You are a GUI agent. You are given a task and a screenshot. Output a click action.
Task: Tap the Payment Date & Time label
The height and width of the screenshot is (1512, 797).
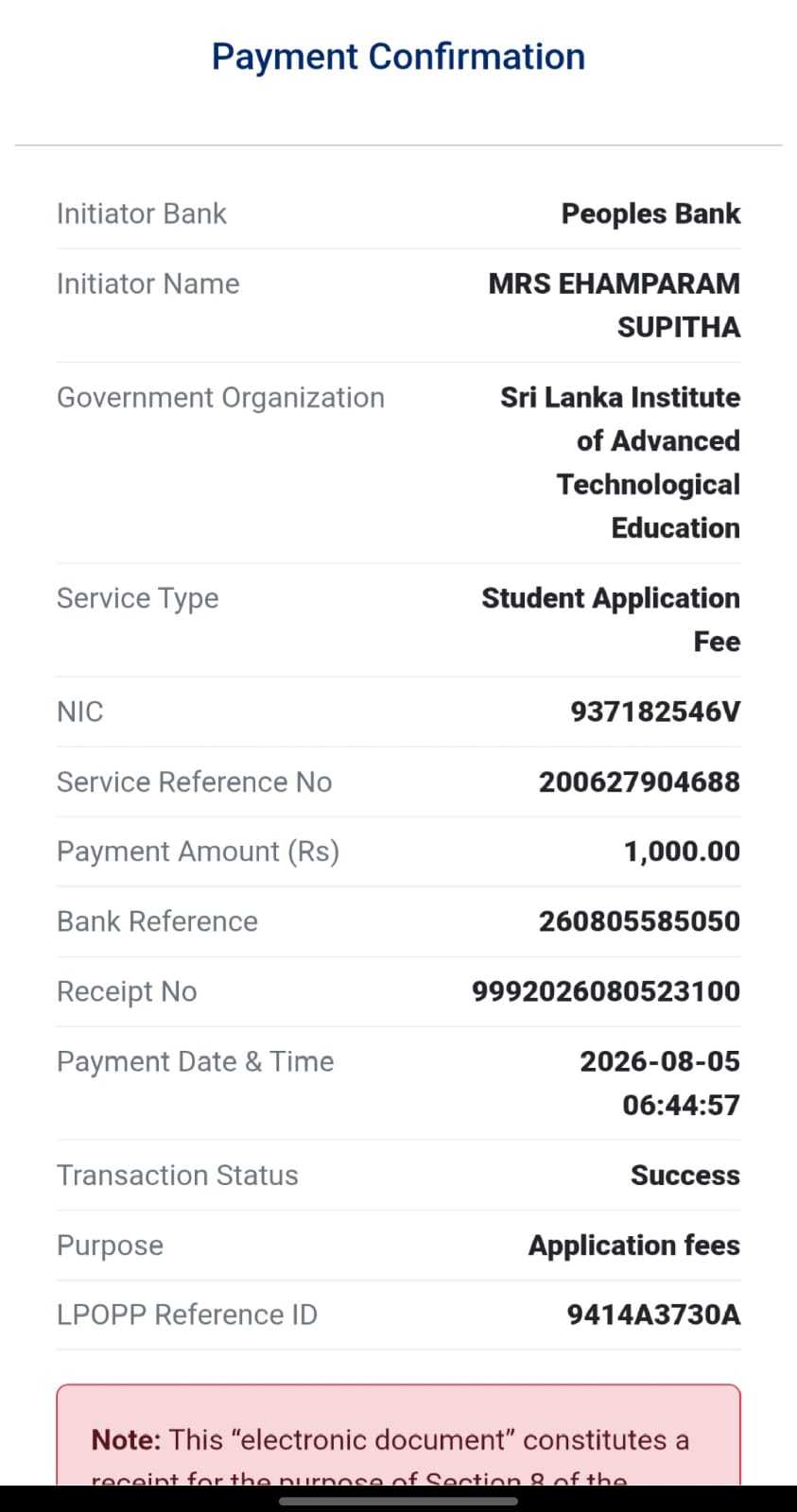[x=195, y=1061]
